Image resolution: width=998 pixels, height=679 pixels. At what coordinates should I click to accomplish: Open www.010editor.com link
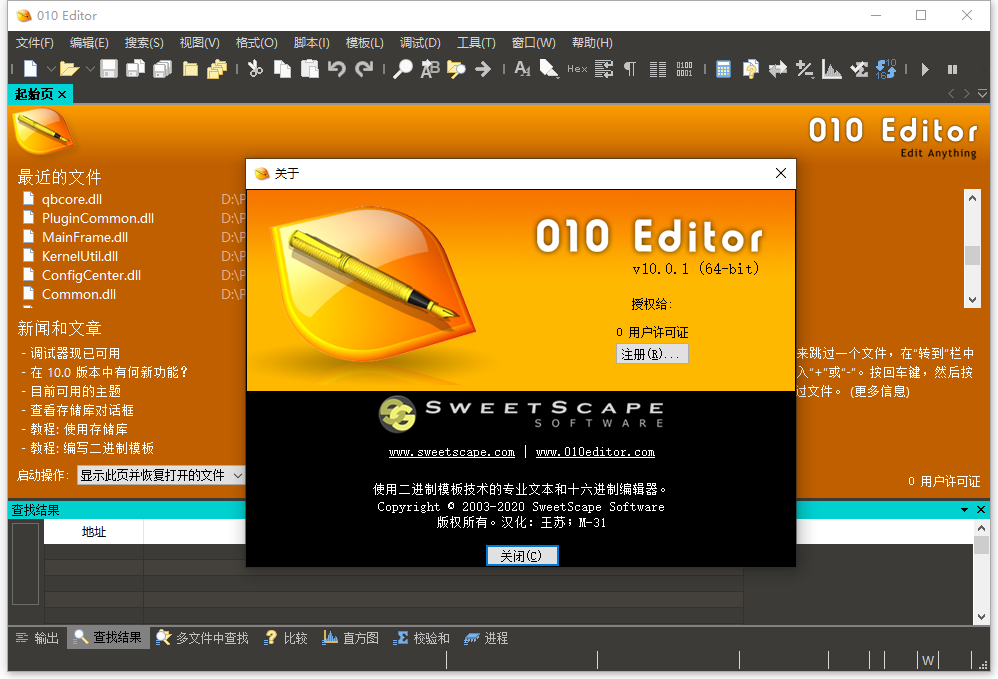pyautogui.click(x=595, y=452)
